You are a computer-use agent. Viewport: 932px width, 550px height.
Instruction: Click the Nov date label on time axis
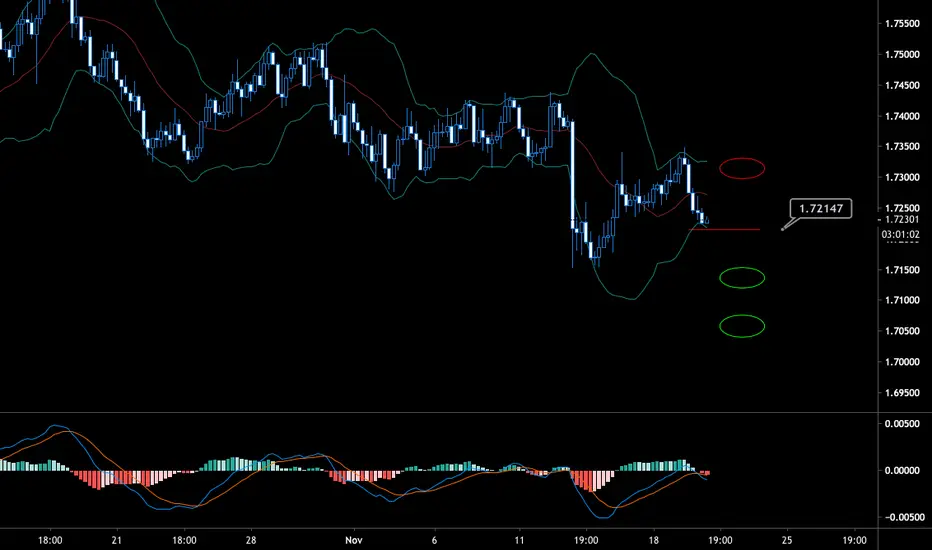354,540
